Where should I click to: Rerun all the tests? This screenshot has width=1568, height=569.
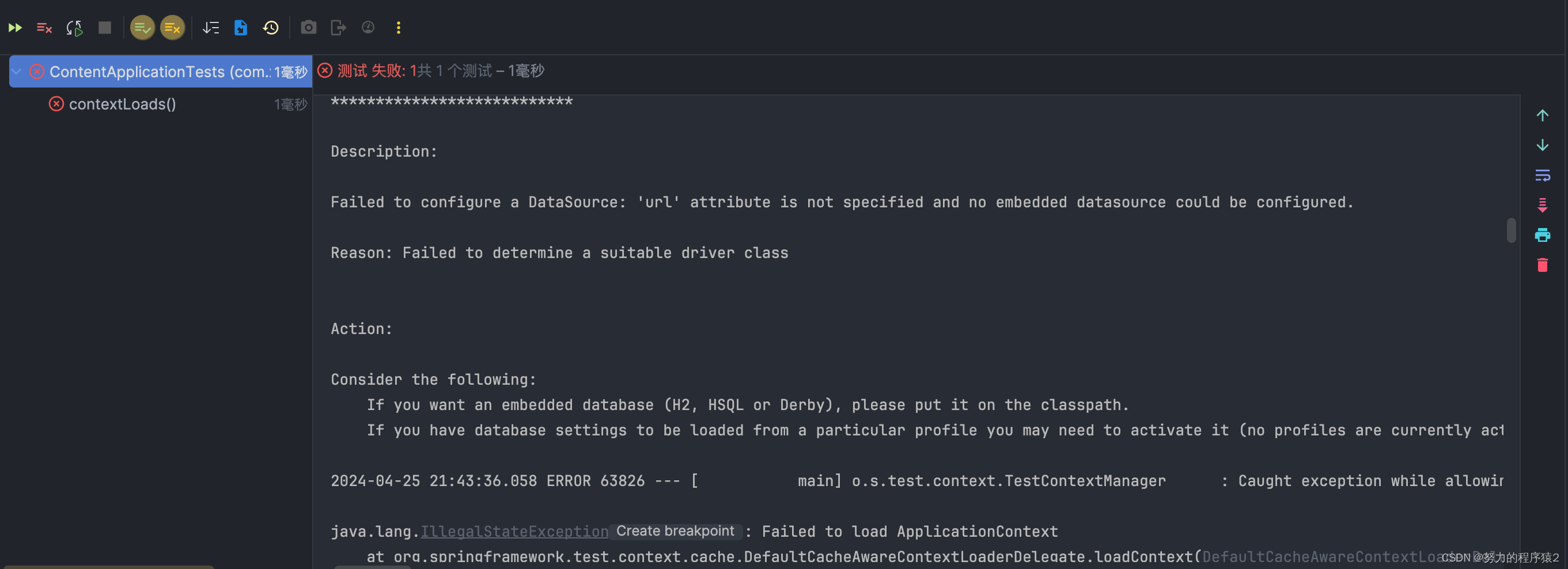[x=14, y=28]
